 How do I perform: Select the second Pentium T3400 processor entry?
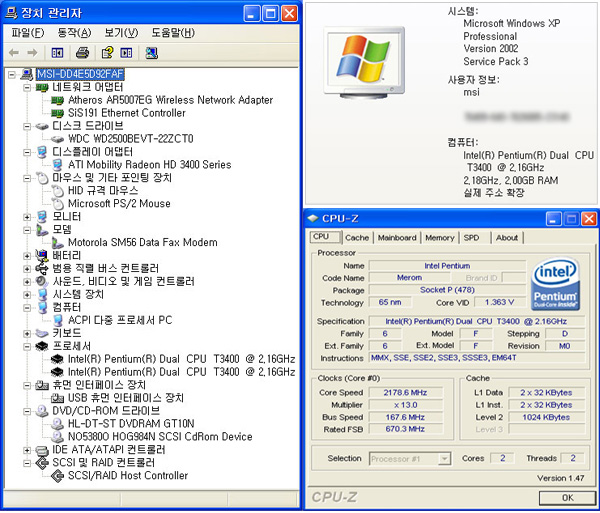[x=181, y=372]
